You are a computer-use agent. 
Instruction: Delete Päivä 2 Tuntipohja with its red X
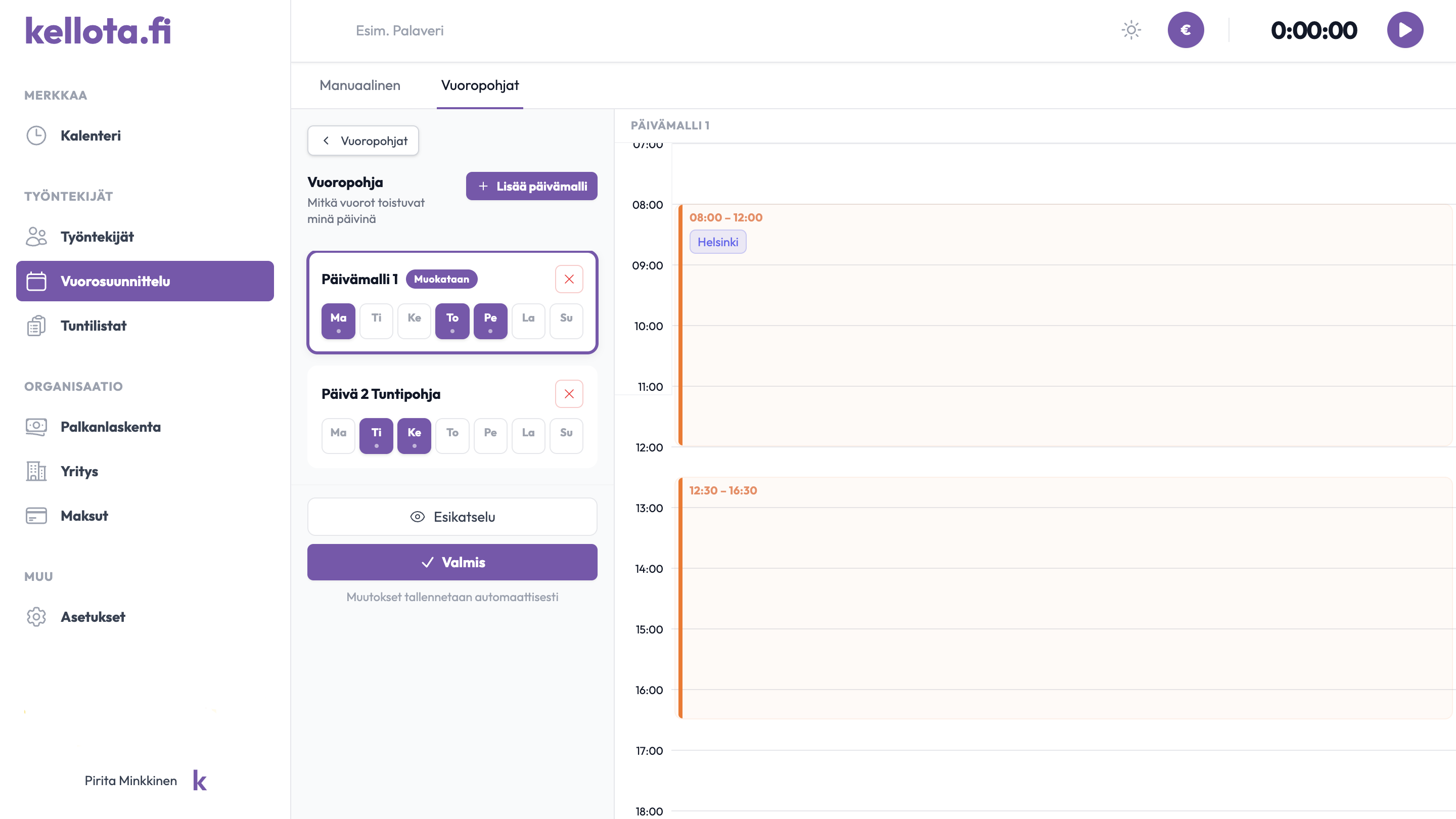[x=569, y=394]
